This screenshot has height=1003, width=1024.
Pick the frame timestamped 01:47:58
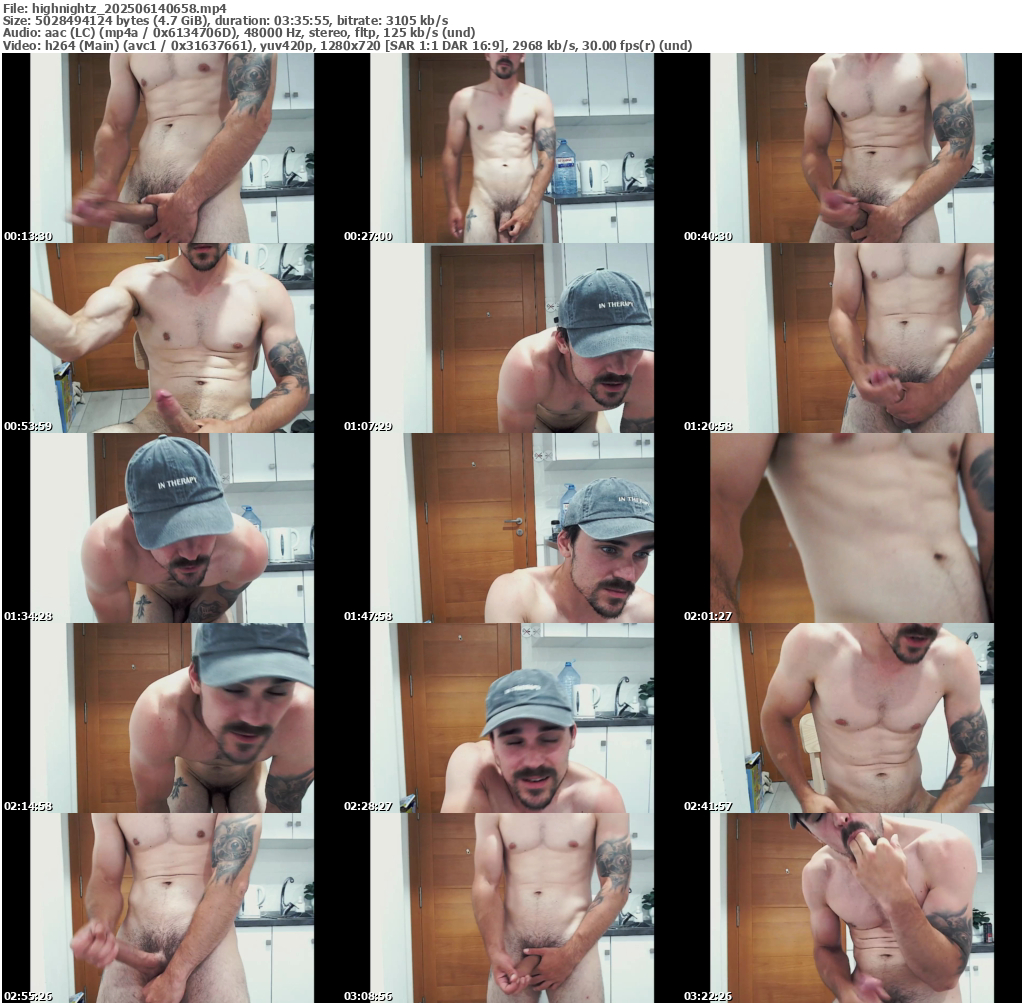click(x=511, y=528)
